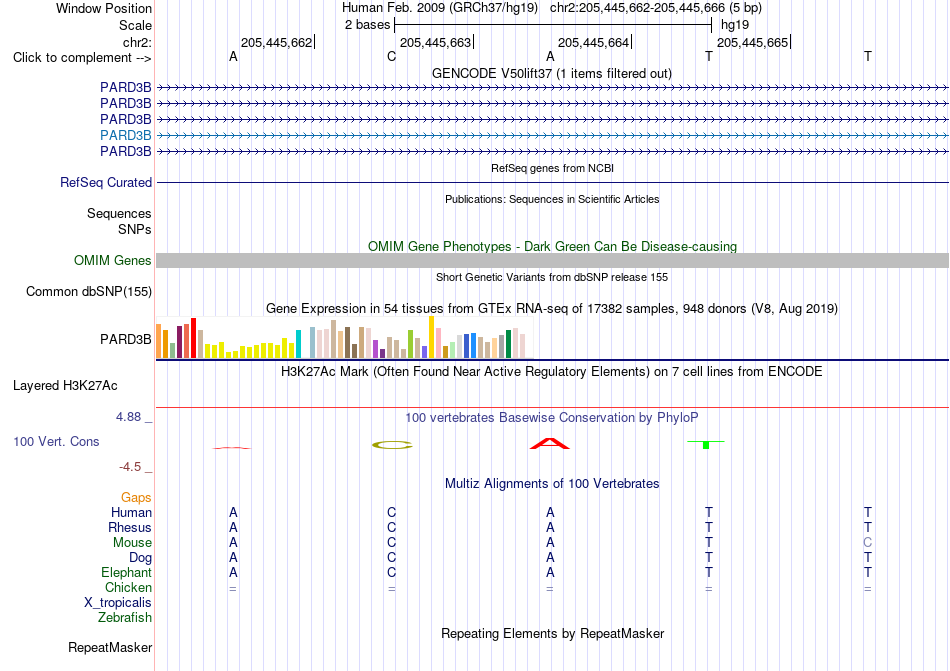Screen dimensions: 950x671
Task: Open the Common dbSNP(155) track label
Action: [x=89, y=291]
